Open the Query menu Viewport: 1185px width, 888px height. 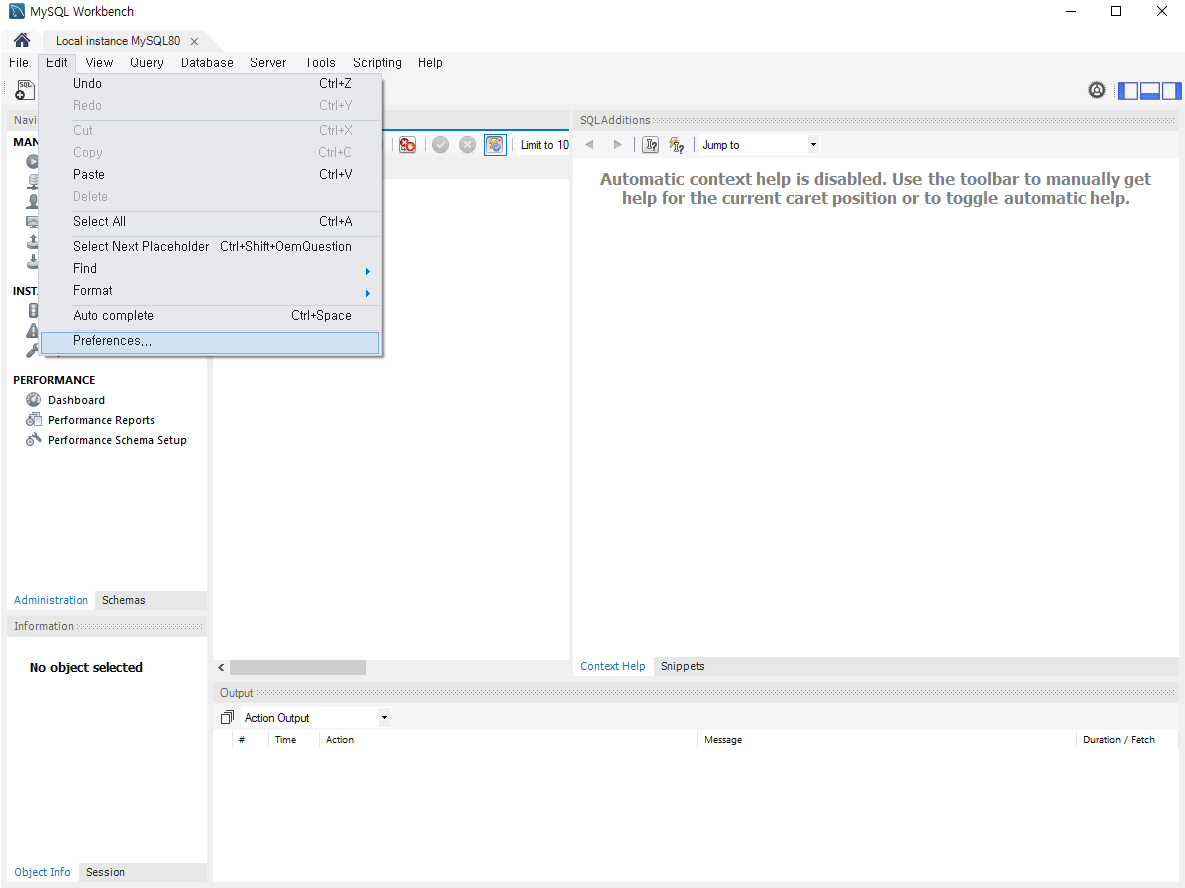point(147,63)
